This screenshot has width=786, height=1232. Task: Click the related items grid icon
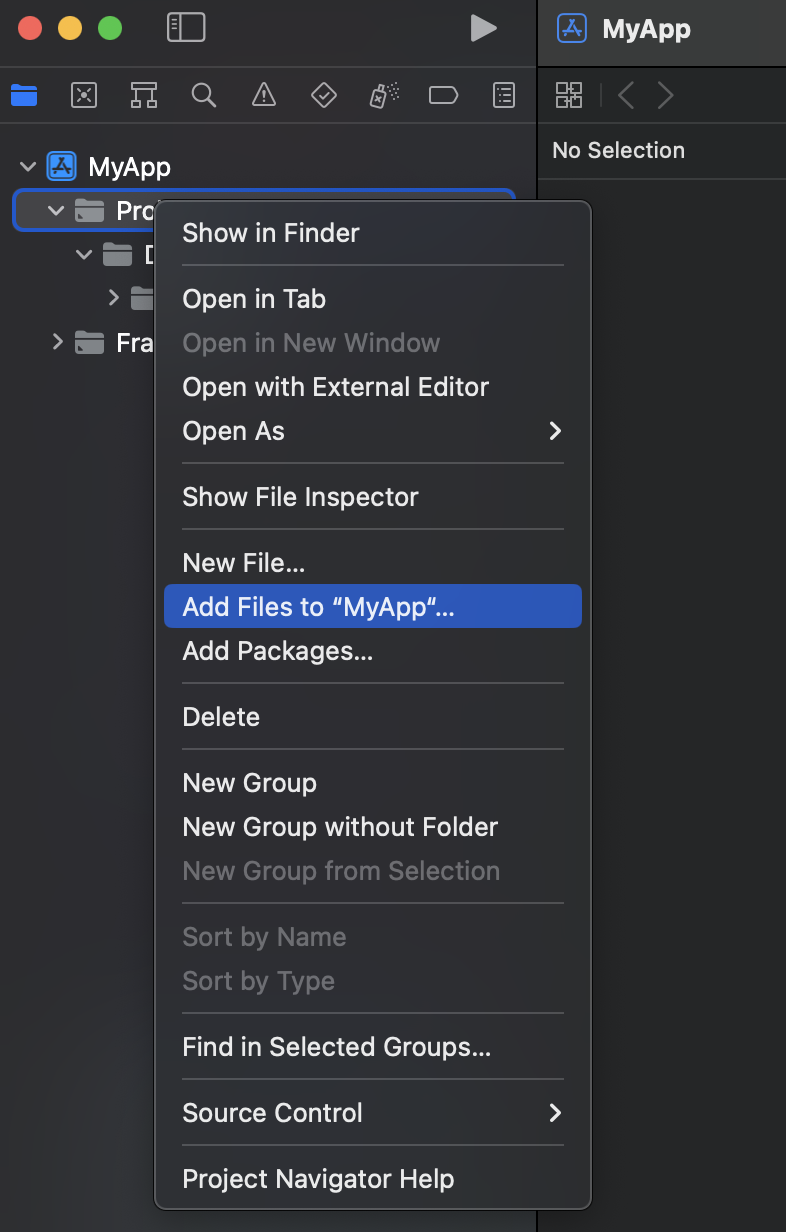pos(569,95)
